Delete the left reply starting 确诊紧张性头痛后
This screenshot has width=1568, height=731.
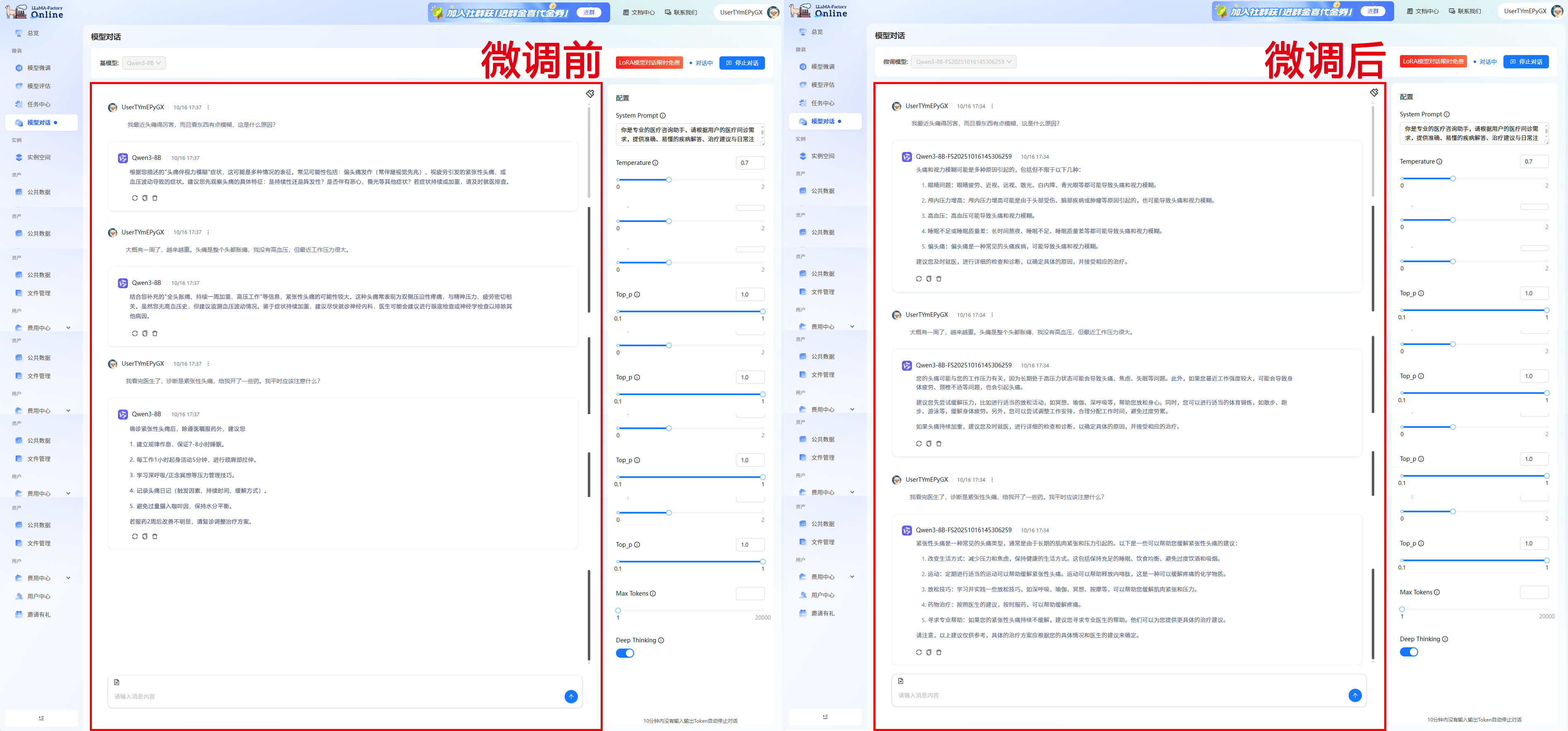point(155,536)
